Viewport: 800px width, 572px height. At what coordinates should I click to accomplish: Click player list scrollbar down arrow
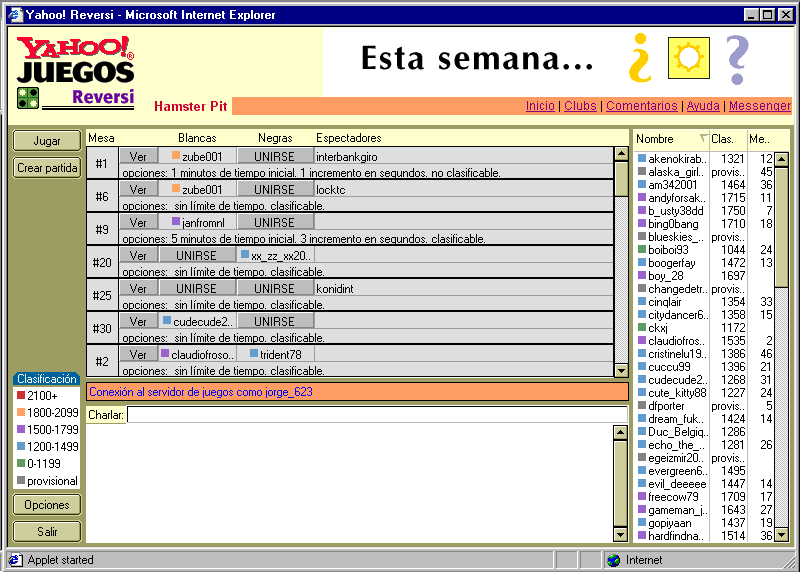click(x=782, y=535)
